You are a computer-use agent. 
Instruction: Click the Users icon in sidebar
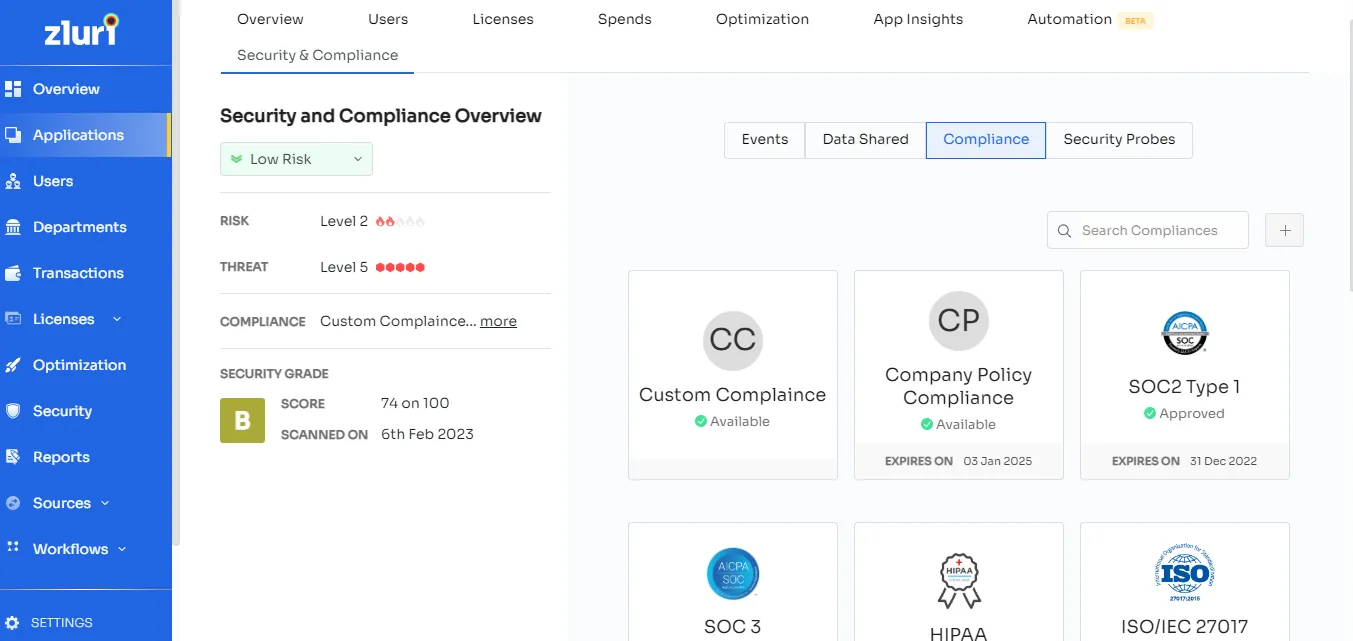click(13, 181)
